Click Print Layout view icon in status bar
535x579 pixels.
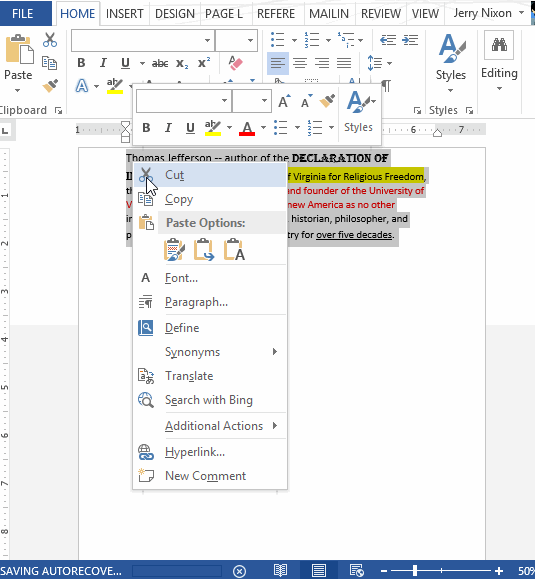[x=319, y=571]
